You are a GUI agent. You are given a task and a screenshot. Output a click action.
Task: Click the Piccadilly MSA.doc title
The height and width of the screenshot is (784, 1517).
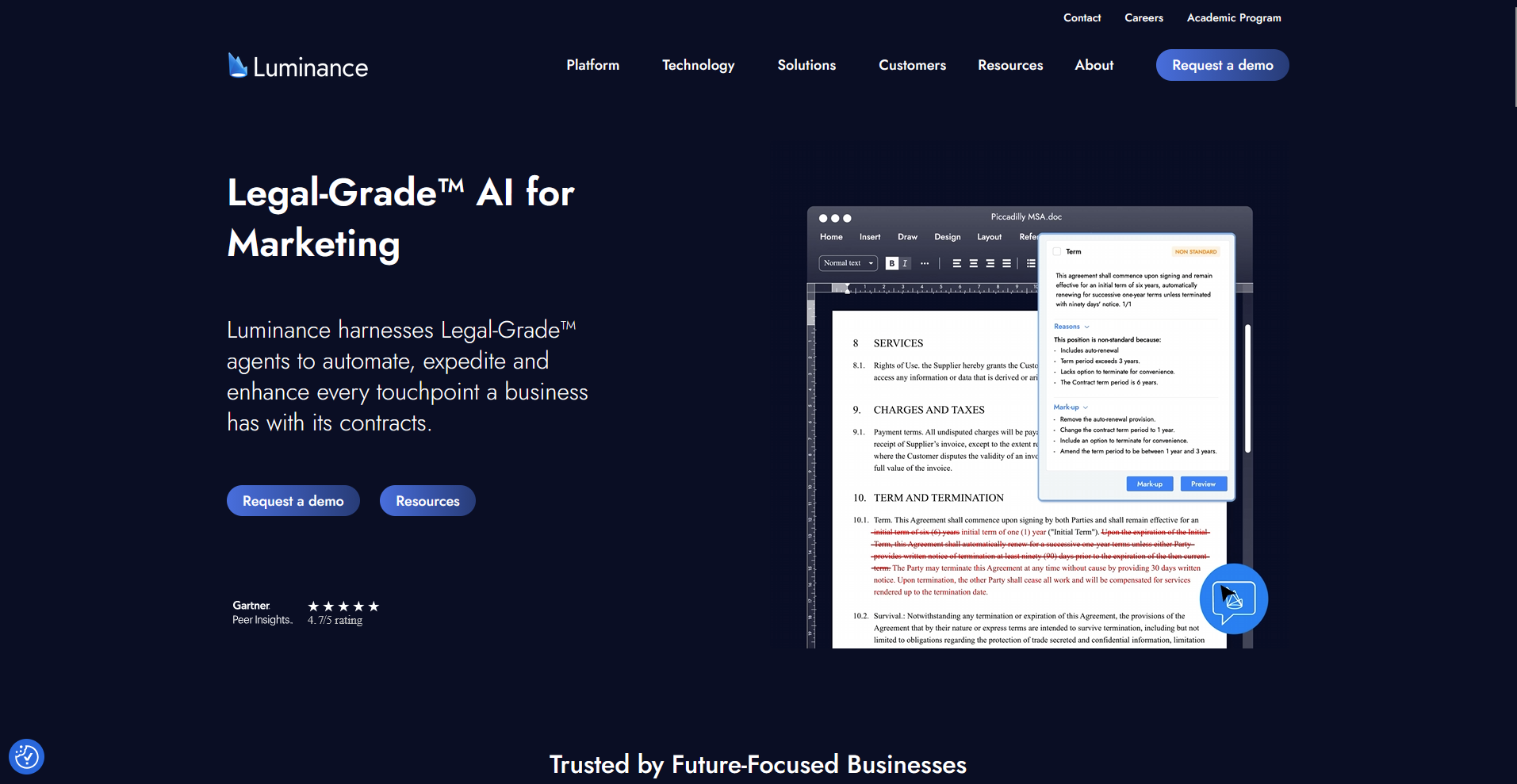click(x=1026, y=216)
